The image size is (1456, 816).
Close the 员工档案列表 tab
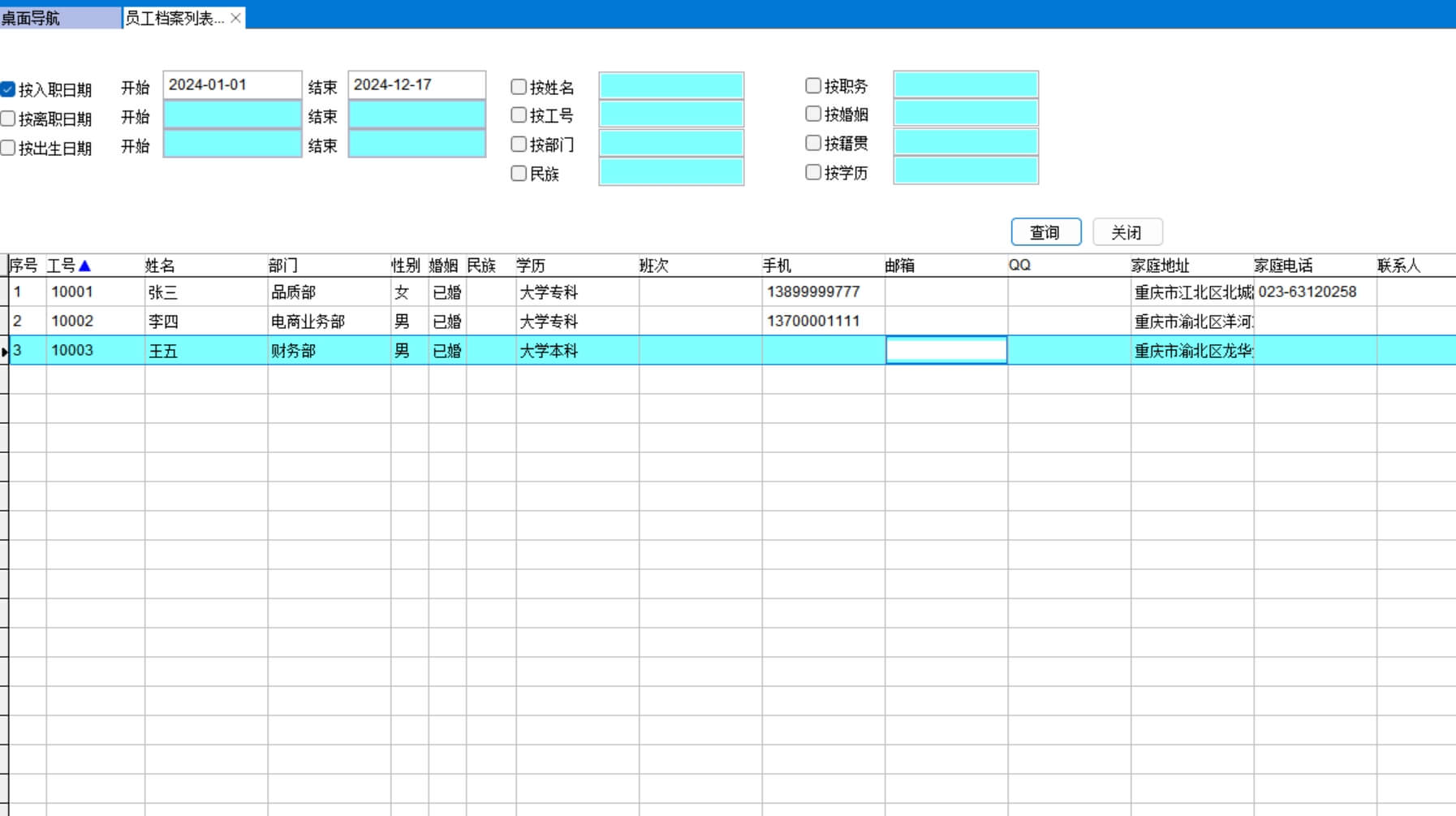click(x=235, y=18)
